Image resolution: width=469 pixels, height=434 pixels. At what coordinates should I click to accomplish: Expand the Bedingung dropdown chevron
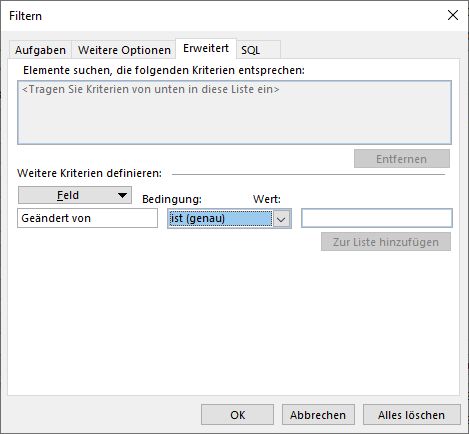(x=282, y=219)
